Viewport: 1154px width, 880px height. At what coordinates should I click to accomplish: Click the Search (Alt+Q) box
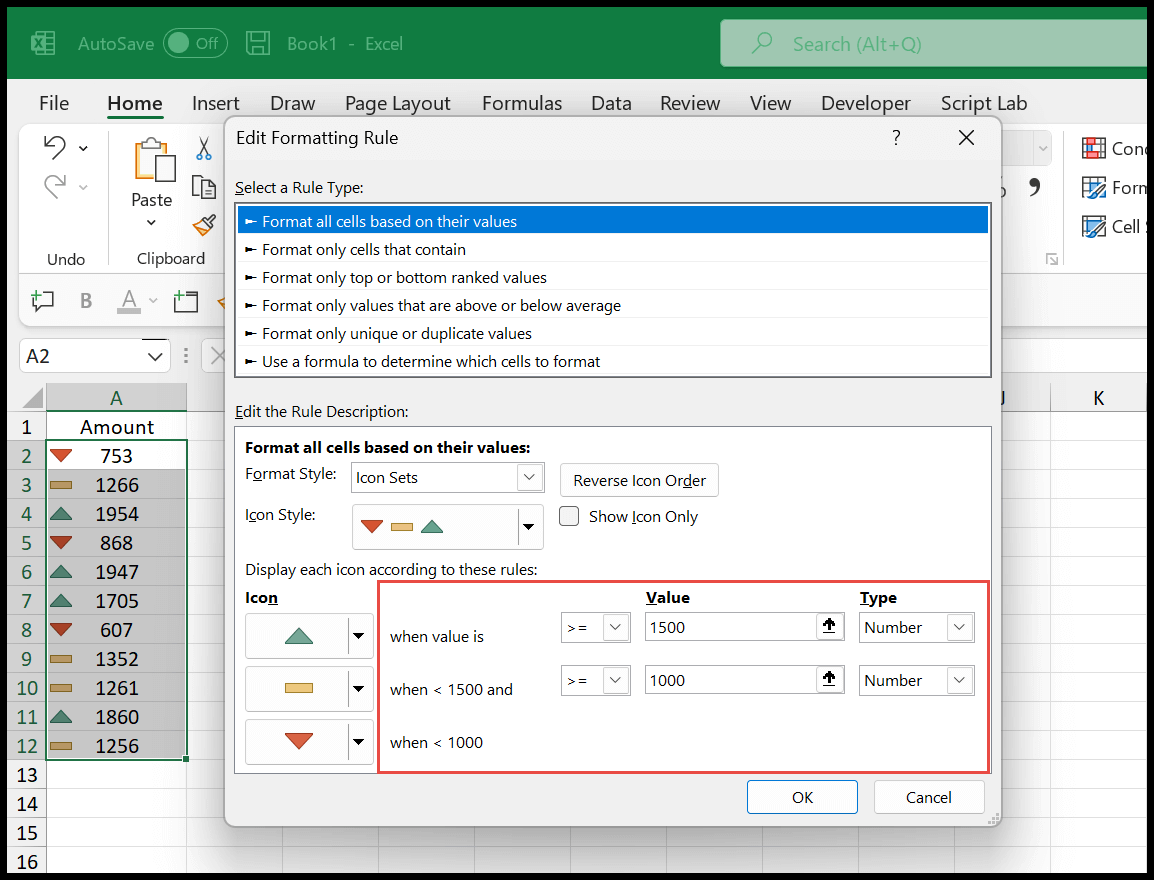pos(933,44)
